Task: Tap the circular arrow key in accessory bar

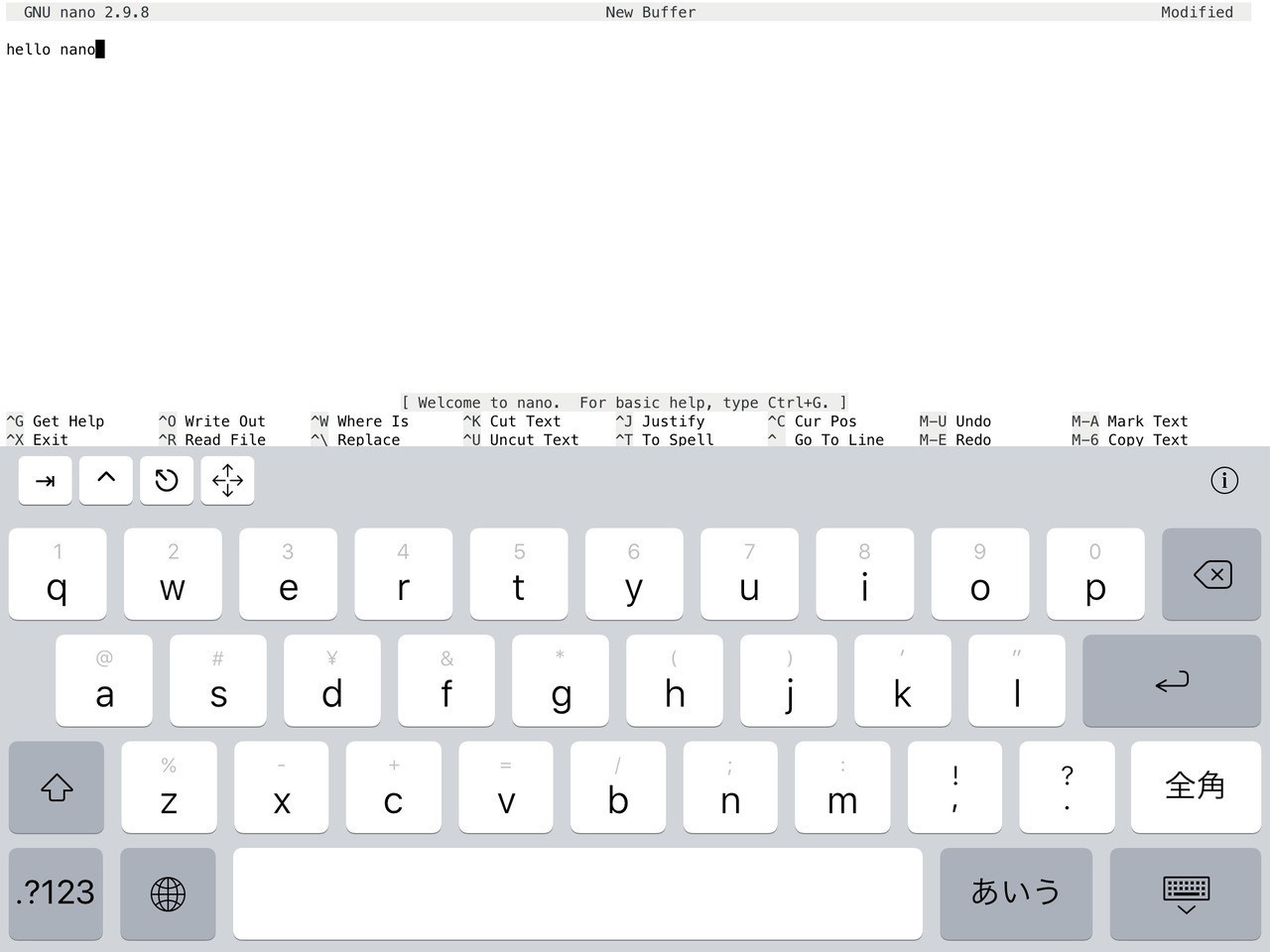Action: pos(167,481)
